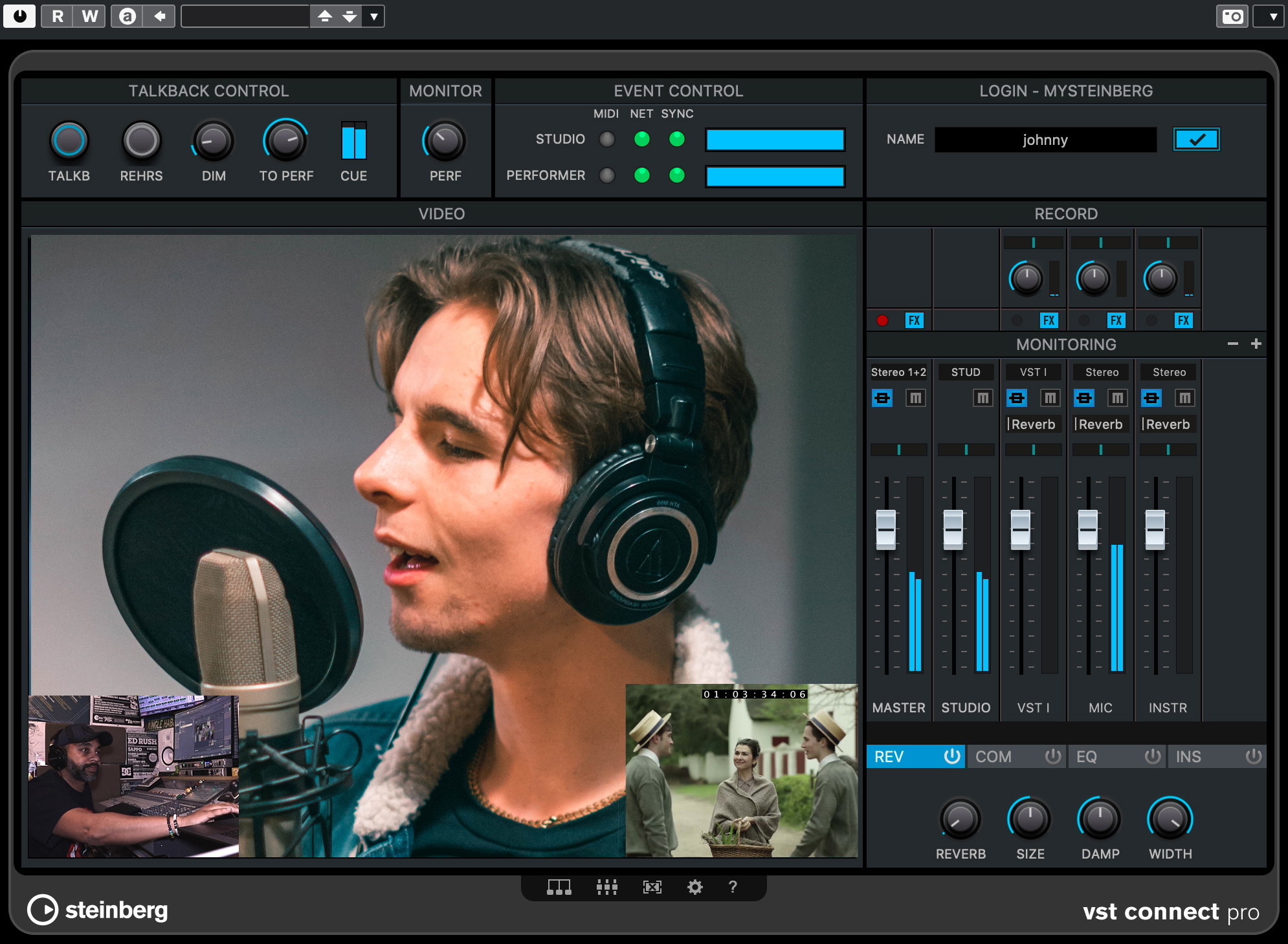
Task: Mute the STUD monitoring channel
Action: tap(983, 398)
